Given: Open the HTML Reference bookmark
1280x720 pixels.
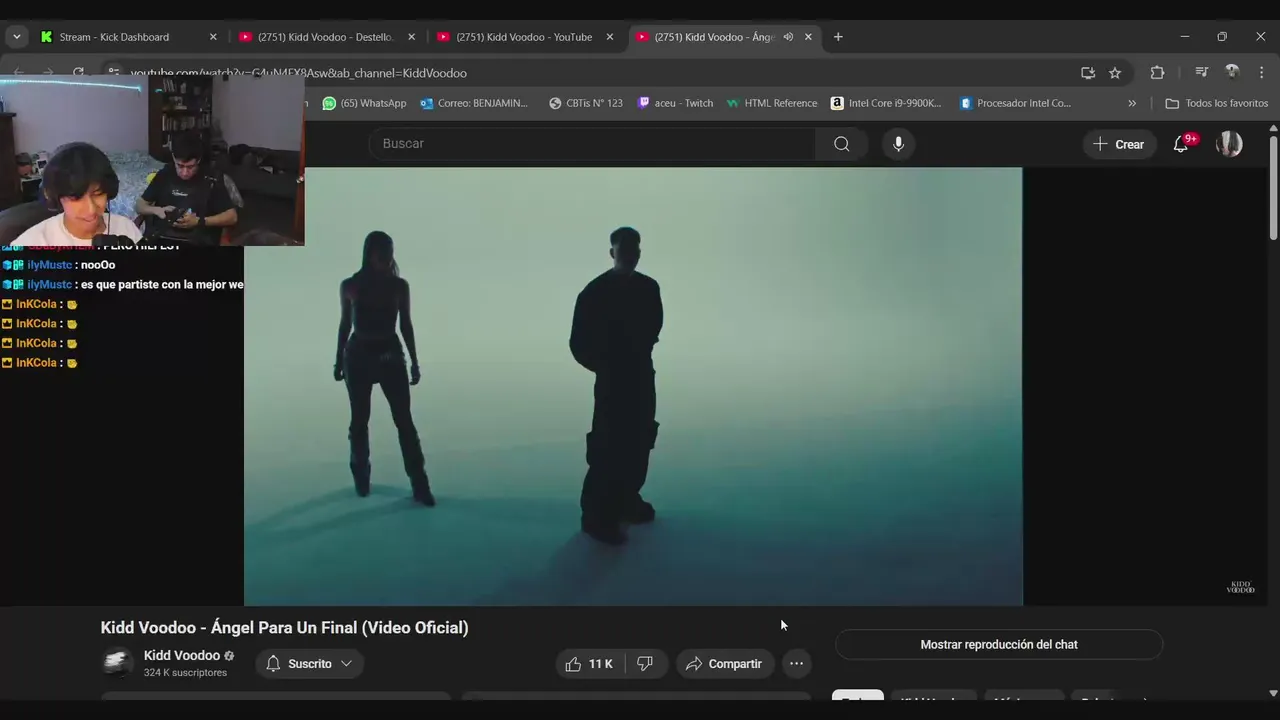Looking at the screenshot, I should click(772, 103).
